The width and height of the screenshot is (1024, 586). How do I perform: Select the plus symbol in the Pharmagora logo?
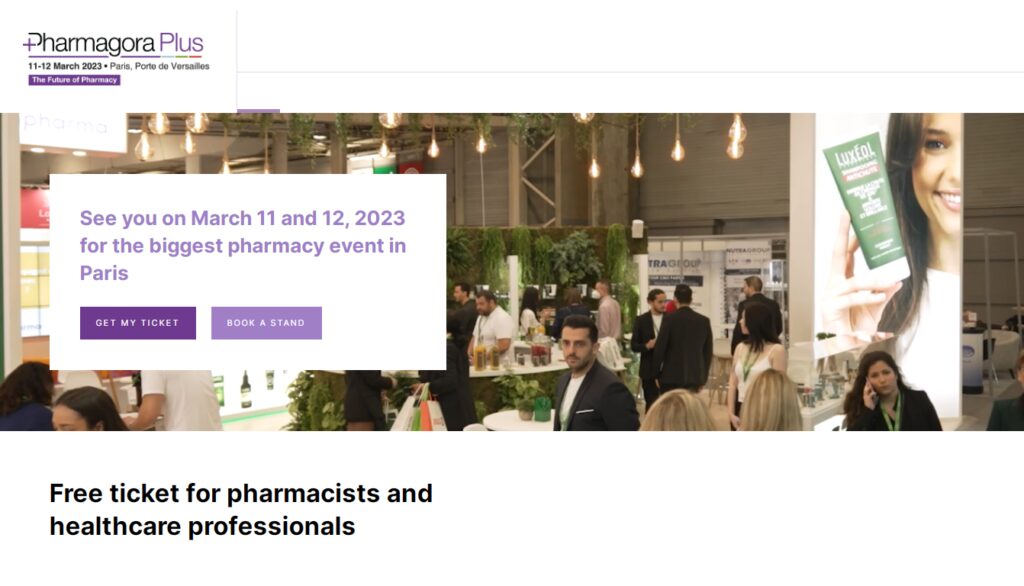pos(30,44)
